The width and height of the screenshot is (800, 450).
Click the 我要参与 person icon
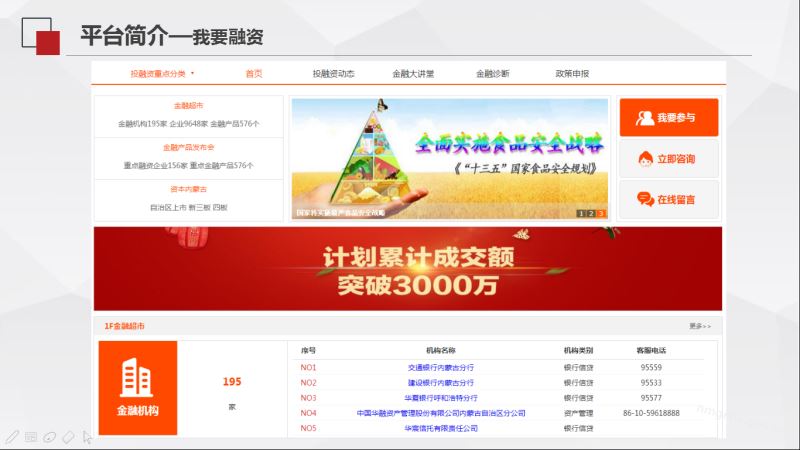pos(644,118)
